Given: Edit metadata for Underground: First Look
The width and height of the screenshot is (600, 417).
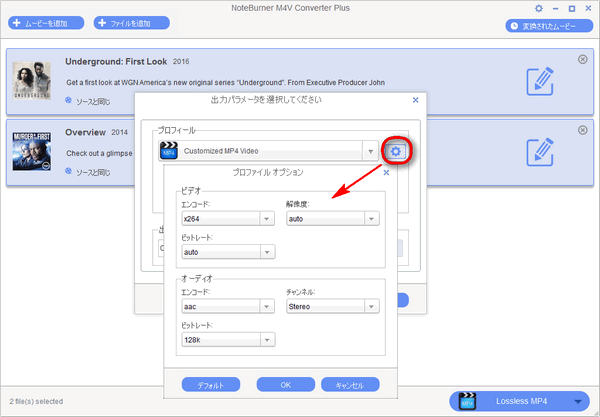Looking at the screenshot, I should click(x=540, y=81).
